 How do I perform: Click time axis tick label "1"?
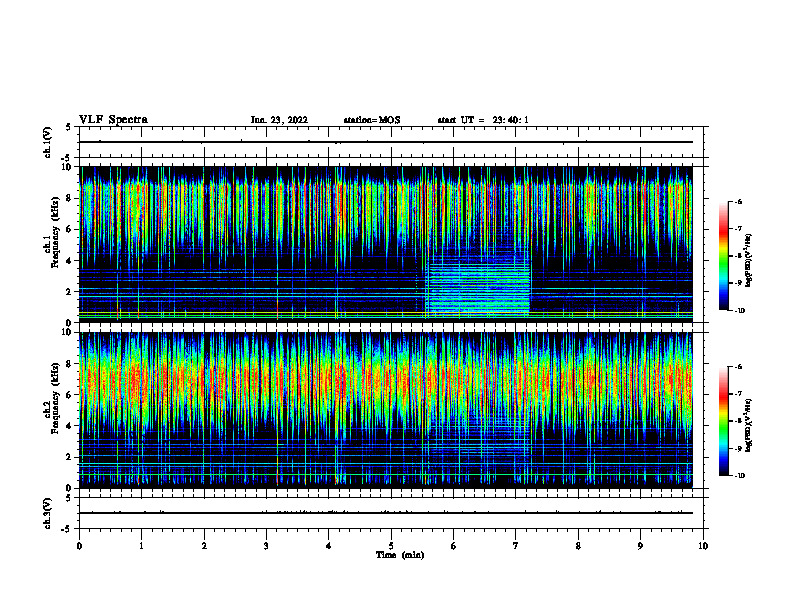(141, 546)
